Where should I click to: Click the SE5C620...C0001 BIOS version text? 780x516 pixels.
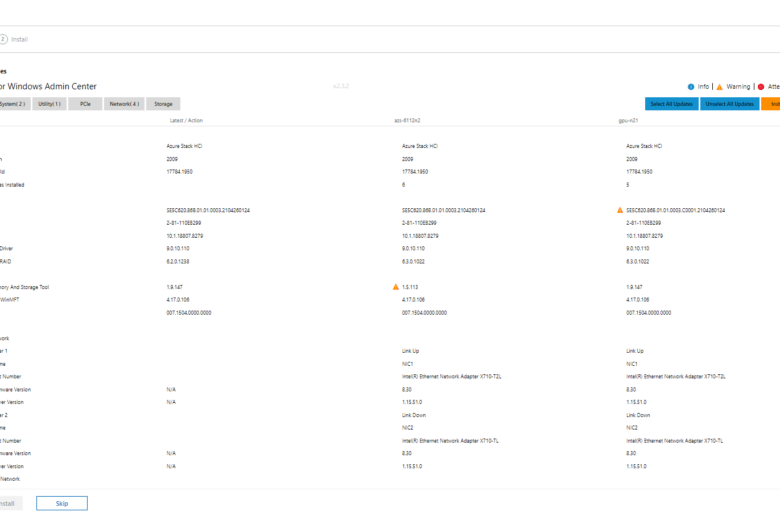(x=676, y=210)
